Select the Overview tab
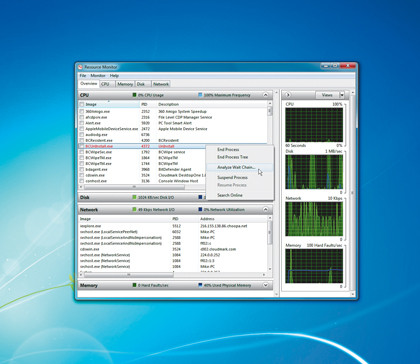Image resolution: width=420 pixels, height=364 pixels. pyautogui.click(x=89, y=83)
